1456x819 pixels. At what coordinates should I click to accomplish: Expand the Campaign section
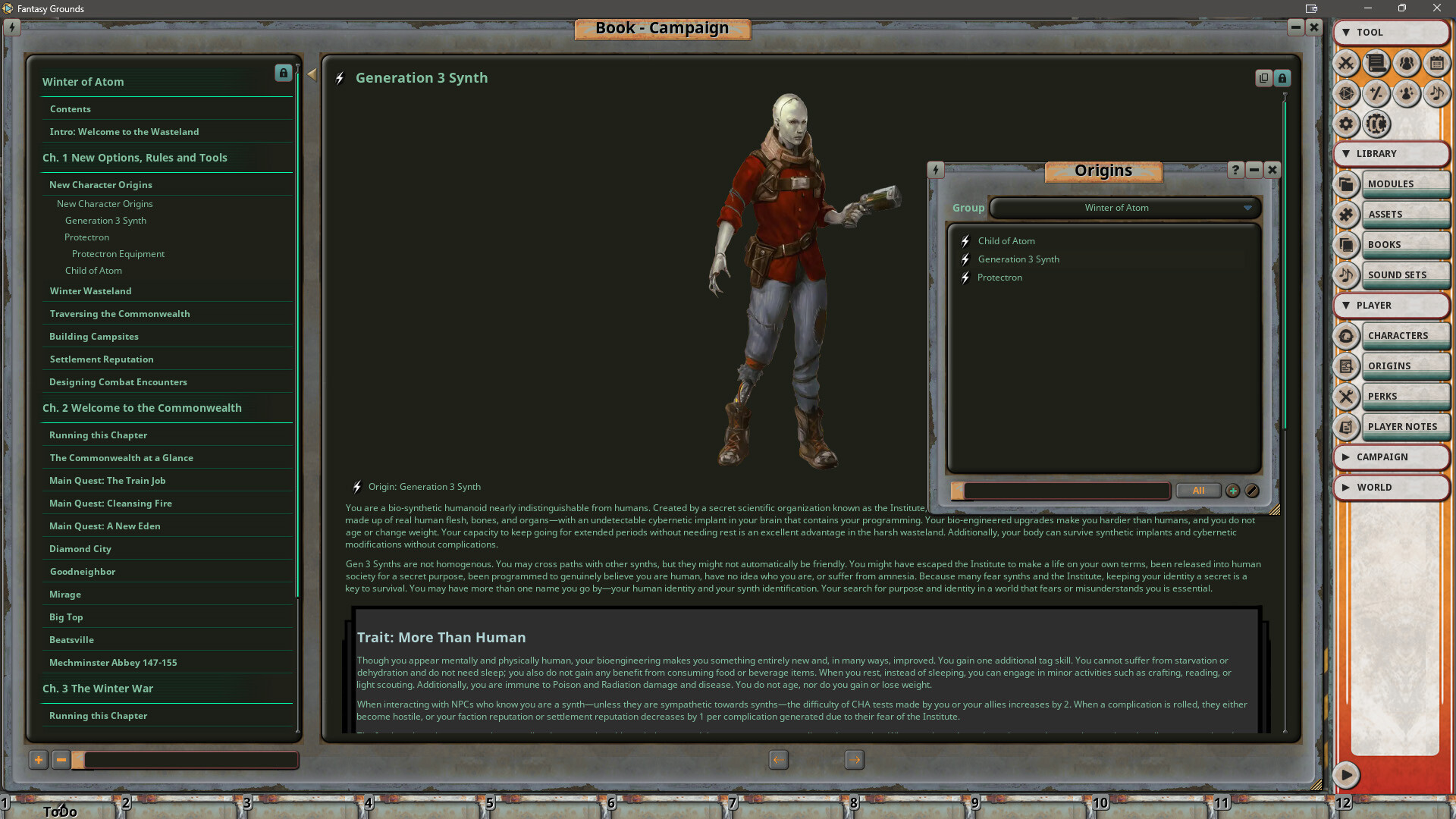(1392, 457)
